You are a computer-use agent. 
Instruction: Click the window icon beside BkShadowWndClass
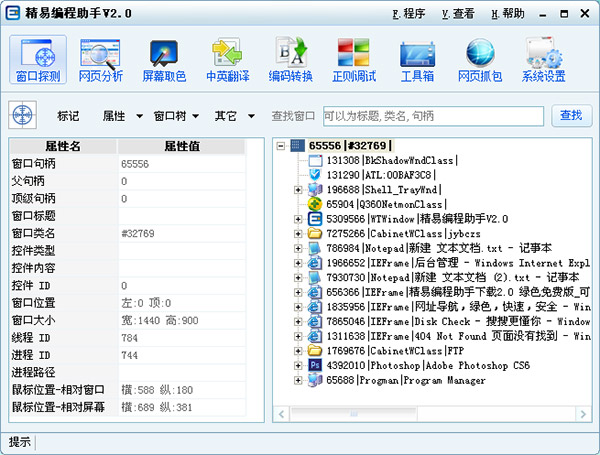click(x=315, y=160)
